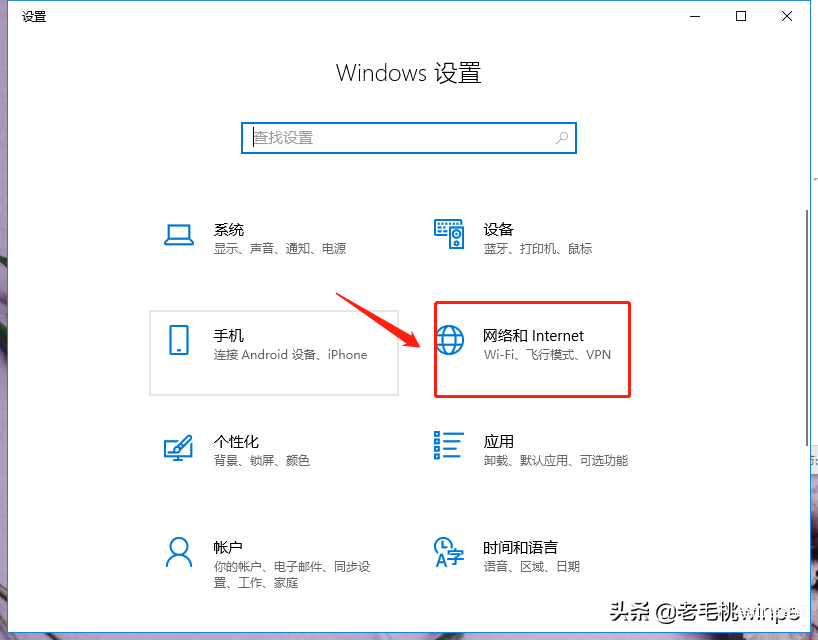Open the Apps list icon
The height and width of the screenshot is (640, 818).
[x=449, y=445]
